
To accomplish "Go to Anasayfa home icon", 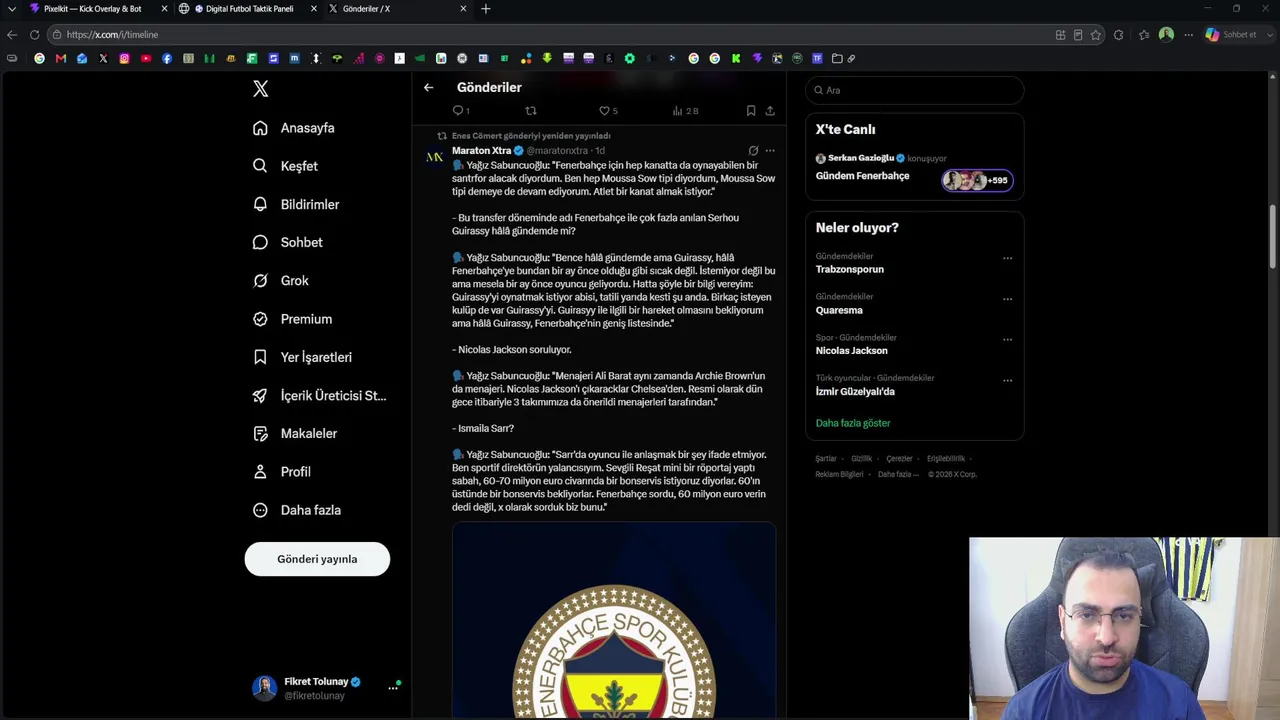I will pos(260,128).
